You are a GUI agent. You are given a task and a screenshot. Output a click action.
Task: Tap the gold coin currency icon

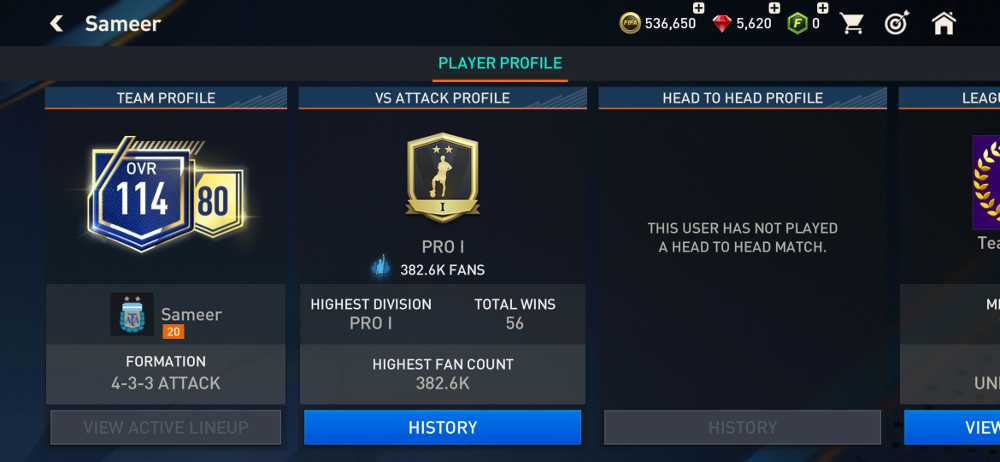pos(630,24)
